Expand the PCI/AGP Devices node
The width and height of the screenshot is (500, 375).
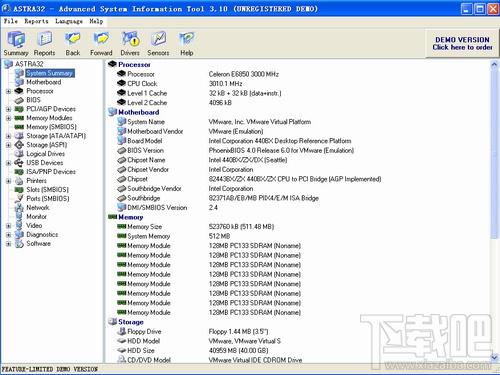8,109
